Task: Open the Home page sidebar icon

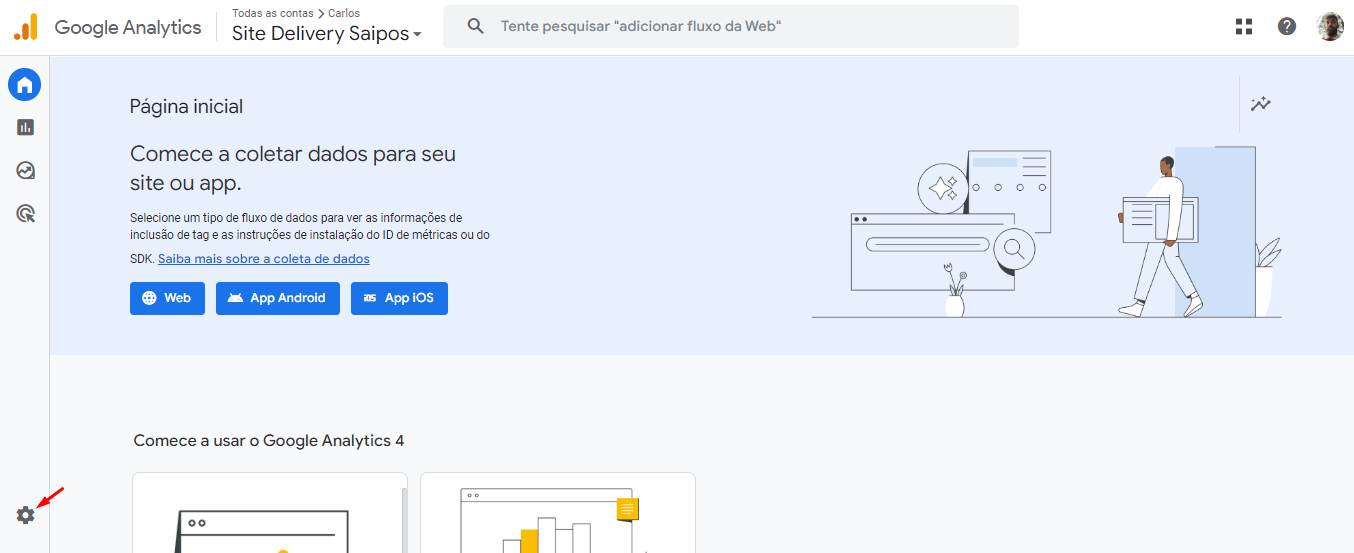Action: (25, 85)
